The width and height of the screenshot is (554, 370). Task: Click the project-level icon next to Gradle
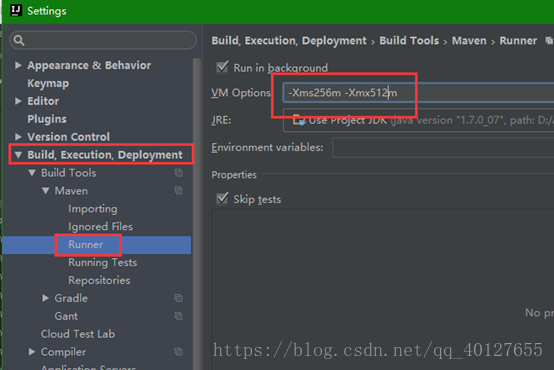[178, 298]
